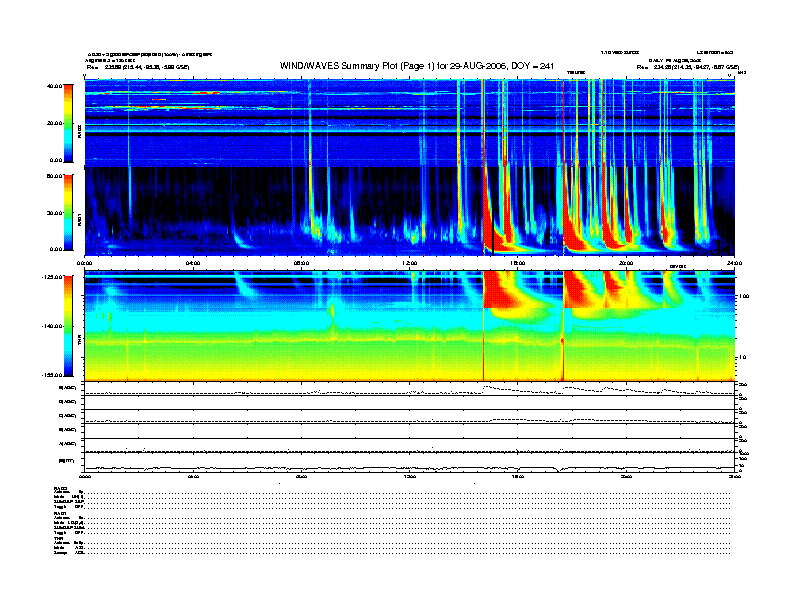Click the RAD1 heading in bottom status listing
Image resolution: width=792 pixels, height=612 pixels.
click(x=61, y=514)
